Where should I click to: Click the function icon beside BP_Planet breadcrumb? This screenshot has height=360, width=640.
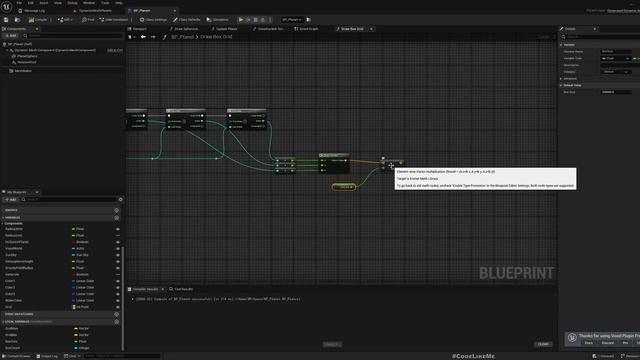[x=164, y=37]
